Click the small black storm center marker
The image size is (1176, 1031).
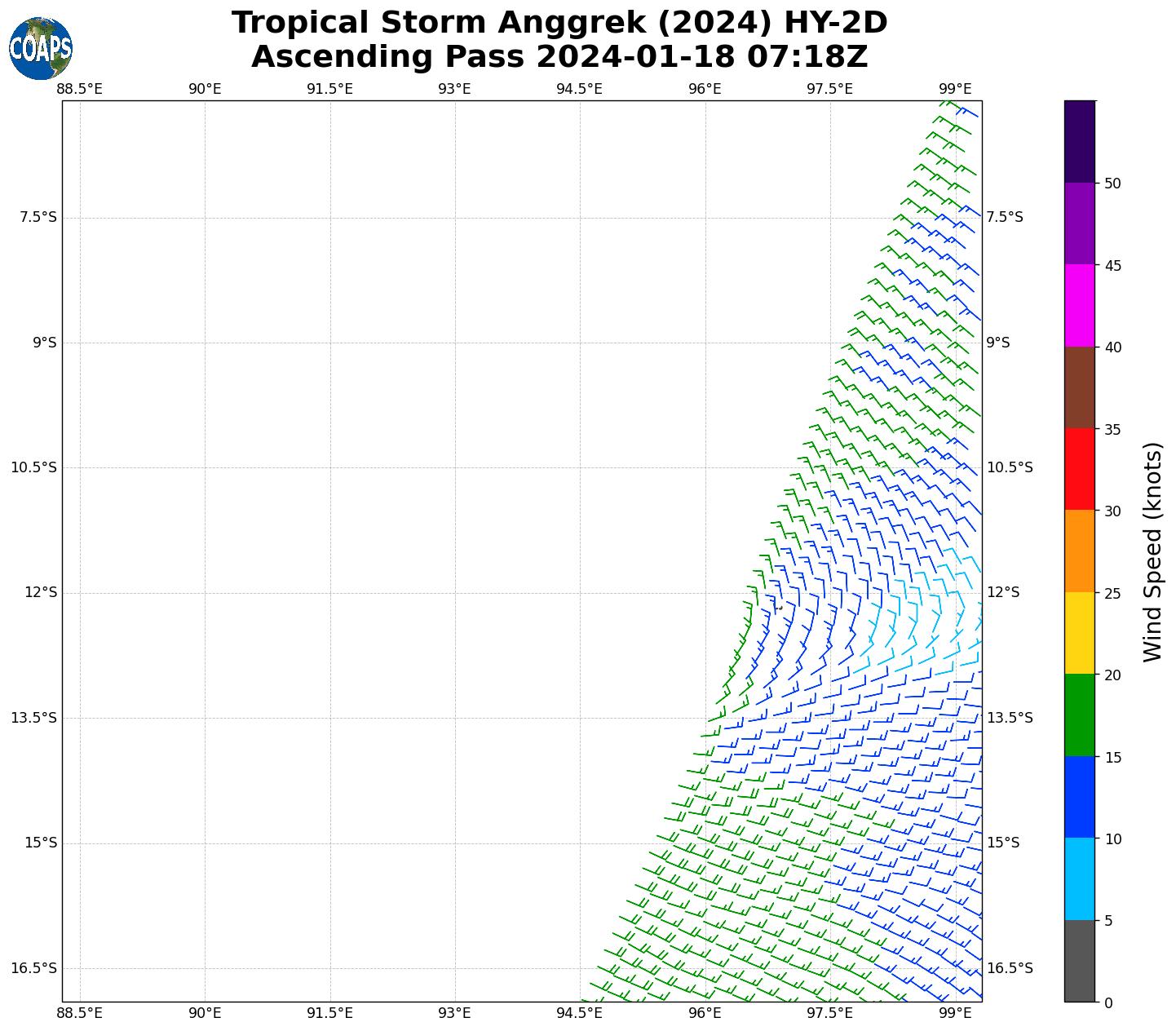[x=779, y=608]
